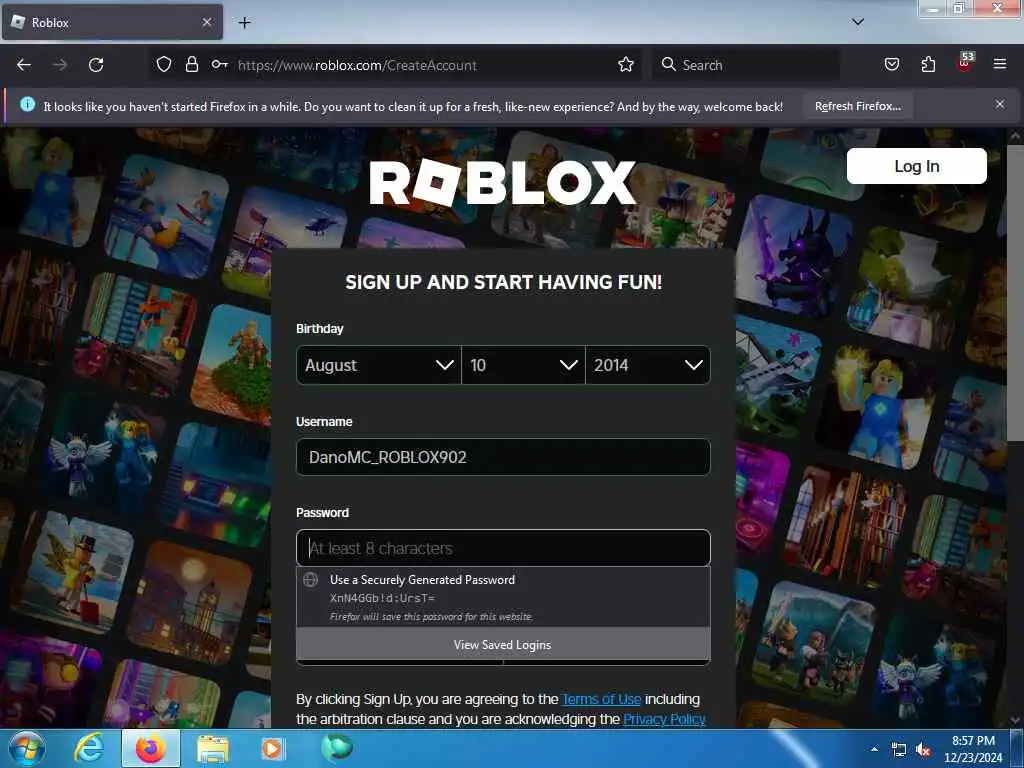Open the Extensions puzzle icon
This screenshot has height=768, width=1024.
(928, 64)
